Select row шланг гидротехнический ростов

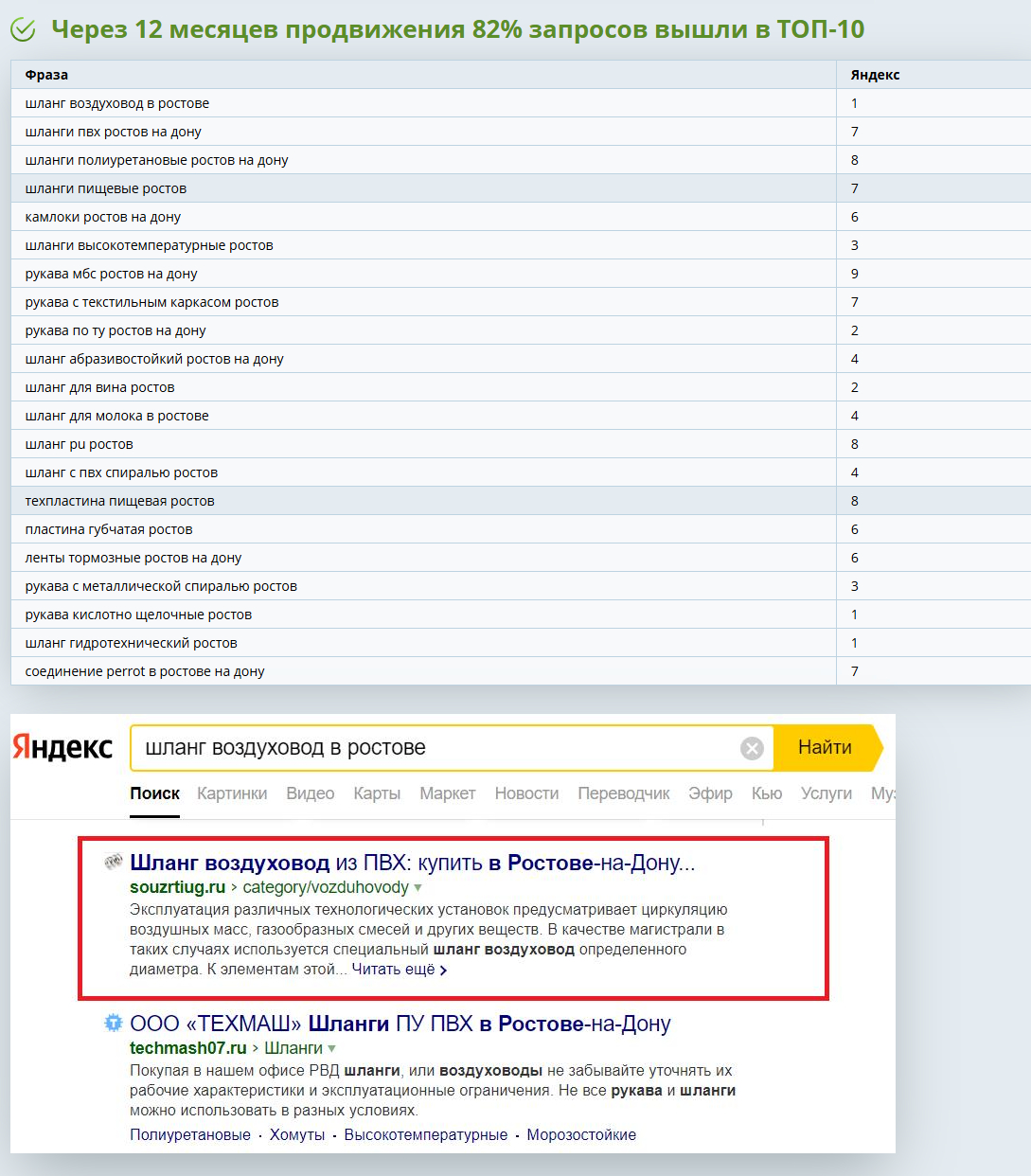point(521,643)
